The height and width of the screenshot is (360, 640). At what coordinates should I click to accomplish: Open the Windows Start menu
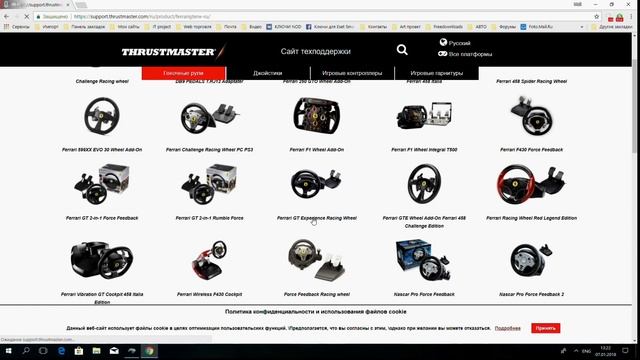(8, 351)
